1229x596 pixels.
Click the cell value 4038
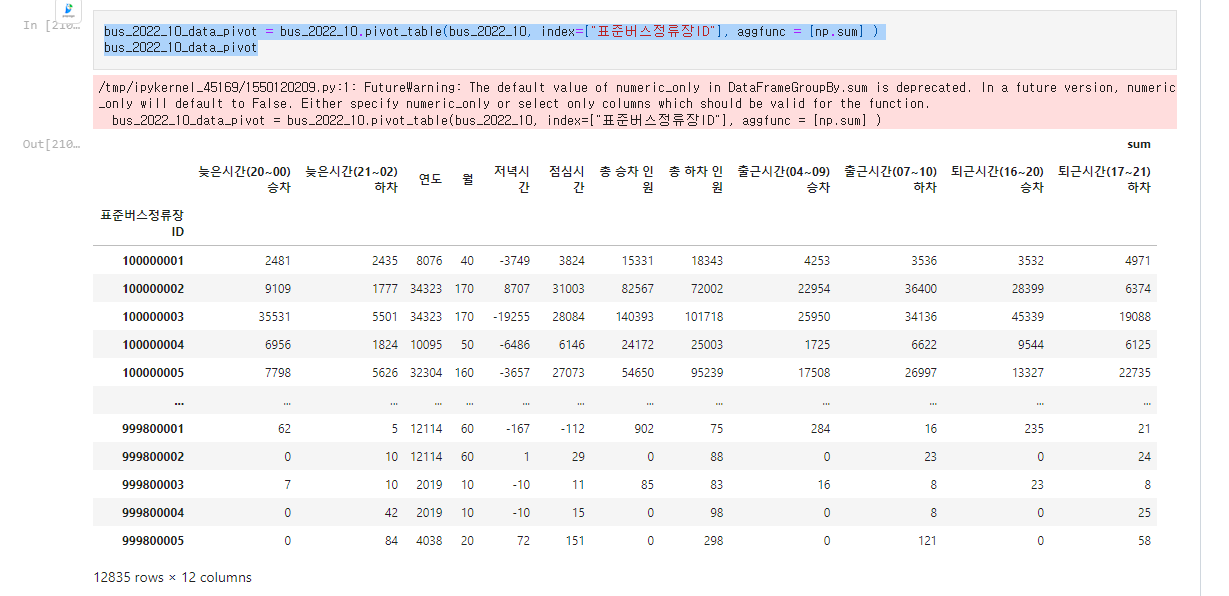pos(431,541)
